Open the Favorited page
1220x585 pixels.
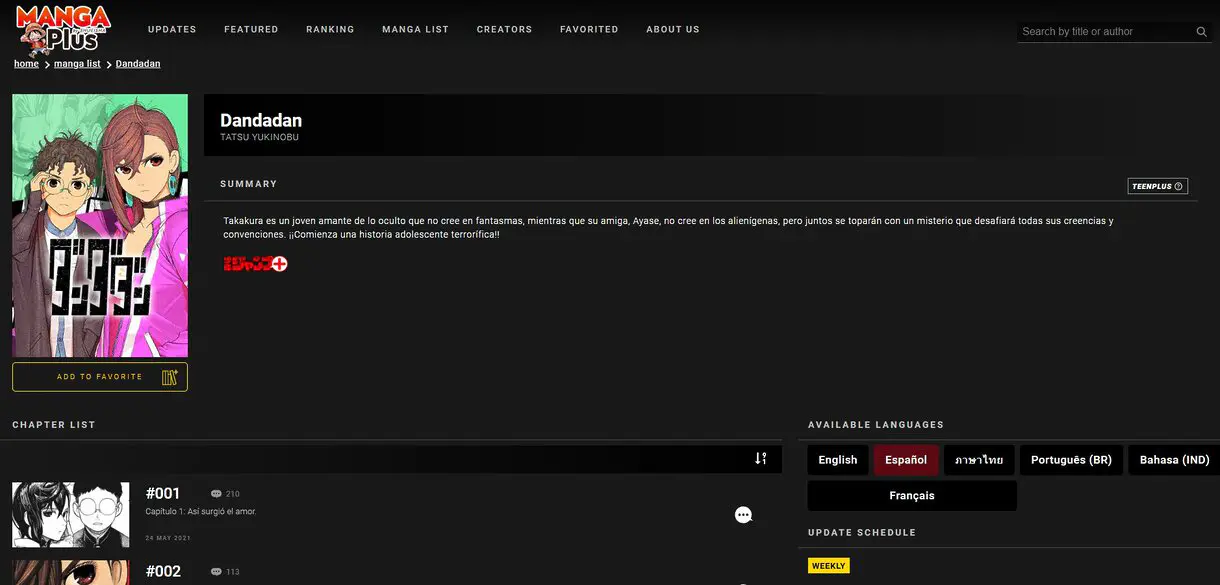click(x=589, y=30)
